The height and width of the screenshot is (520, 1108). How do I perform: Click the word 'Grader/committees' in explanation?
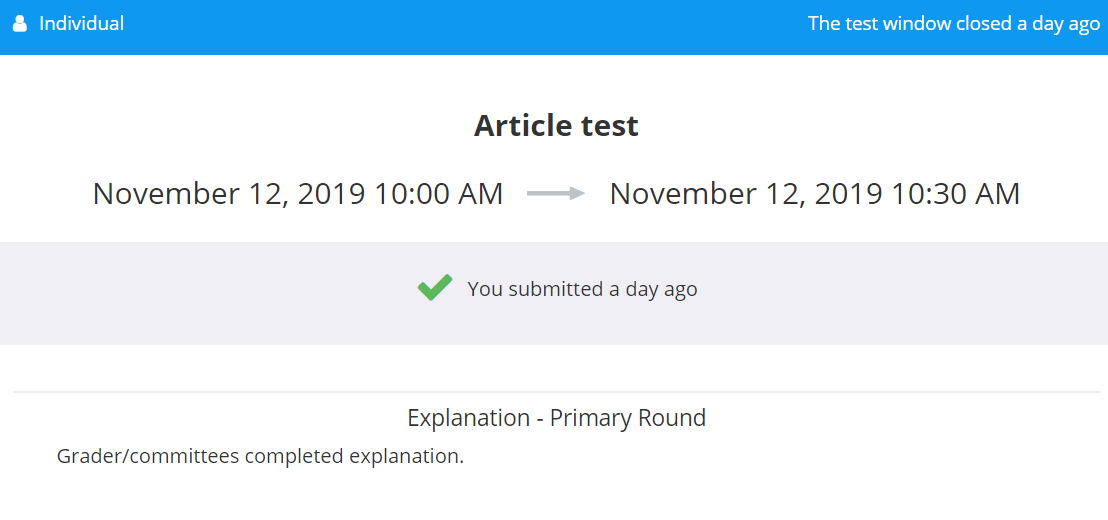(x=148, y=456)
